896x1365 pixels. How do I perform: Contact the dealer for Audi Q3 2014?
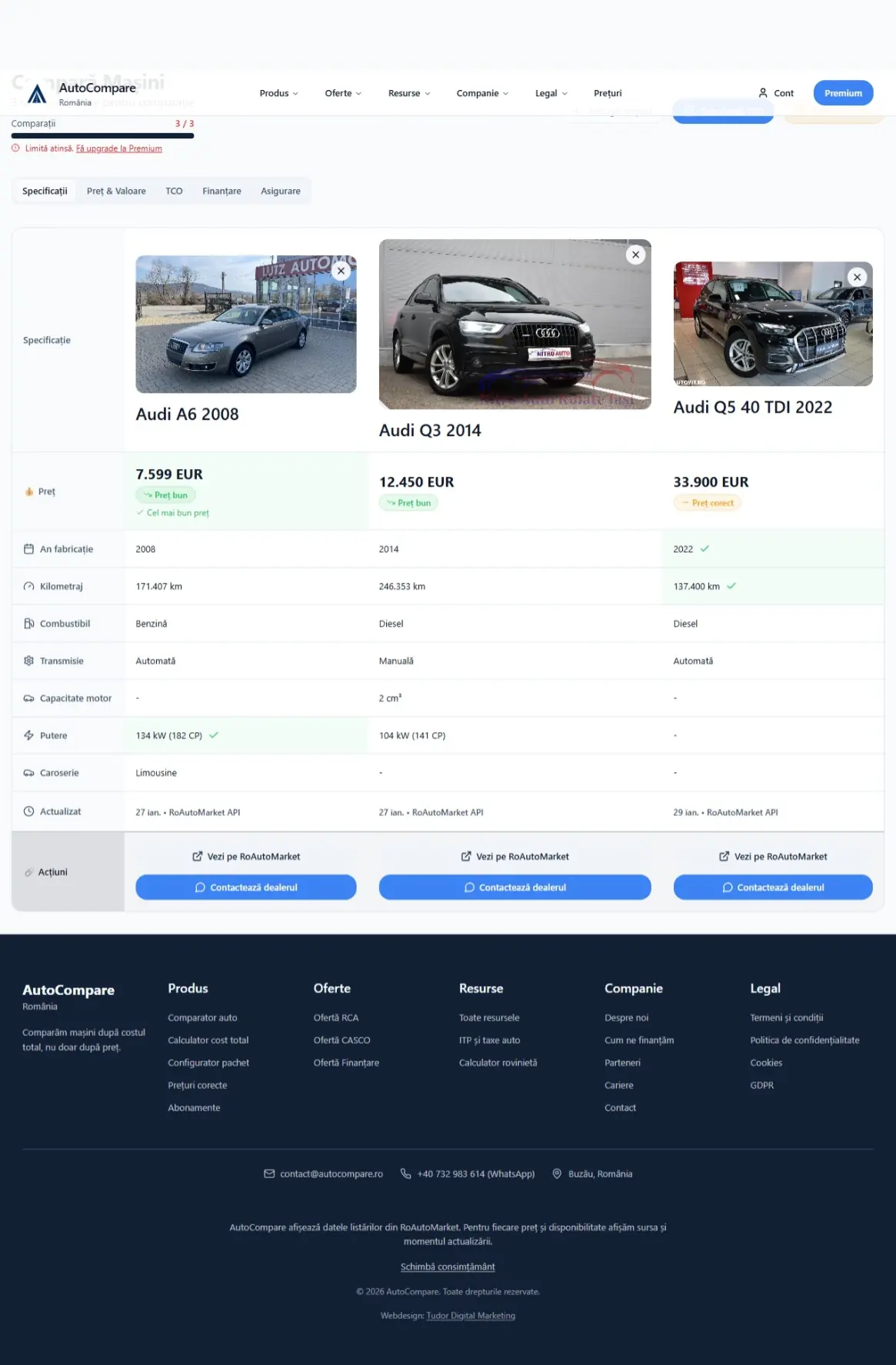(x=515, y=887)
